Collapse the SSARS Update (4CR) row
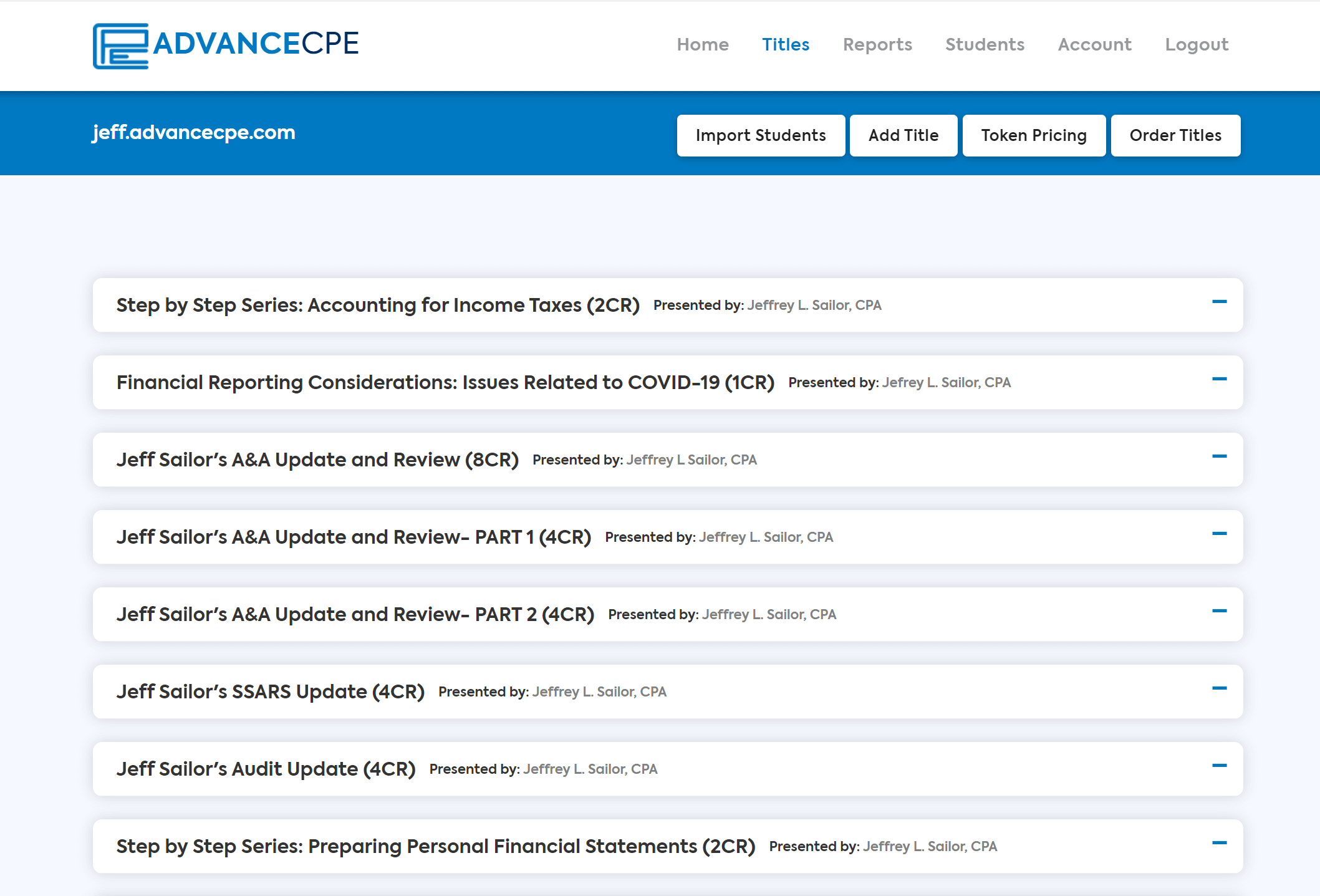Image resolution: width=1320 pixels, height=896 pixels. (1219, 689)
